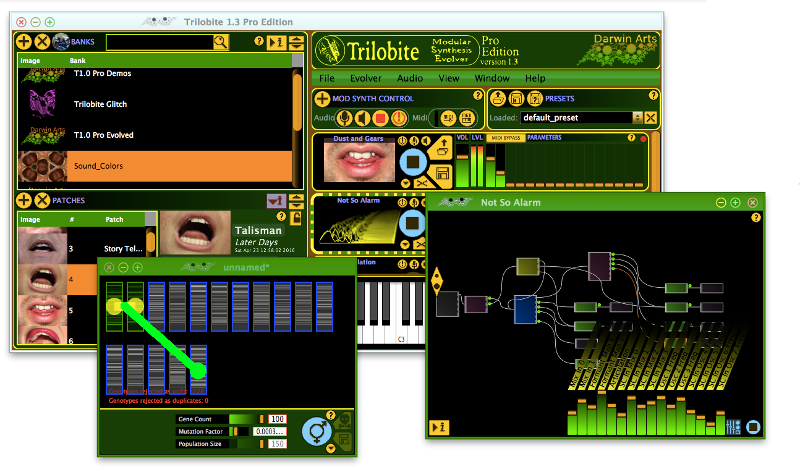The height and width of the screenshot is (475, 800).
Task: Toggle the audio speaker output button
Action: [x=362, y=118]
